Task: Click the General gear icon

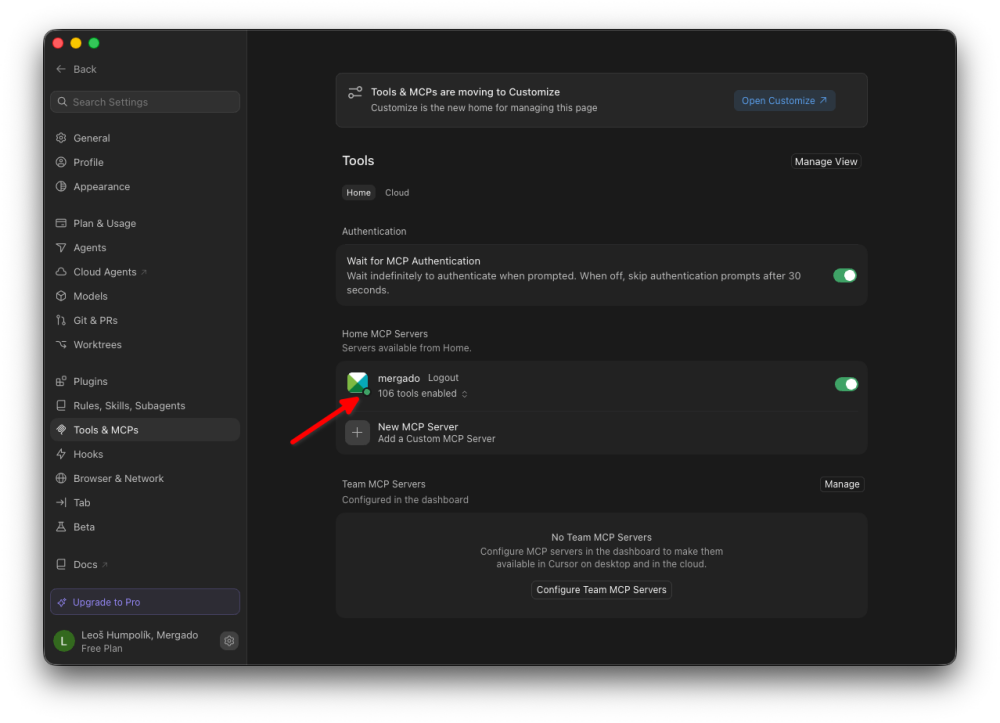Action: pos(61,138)
